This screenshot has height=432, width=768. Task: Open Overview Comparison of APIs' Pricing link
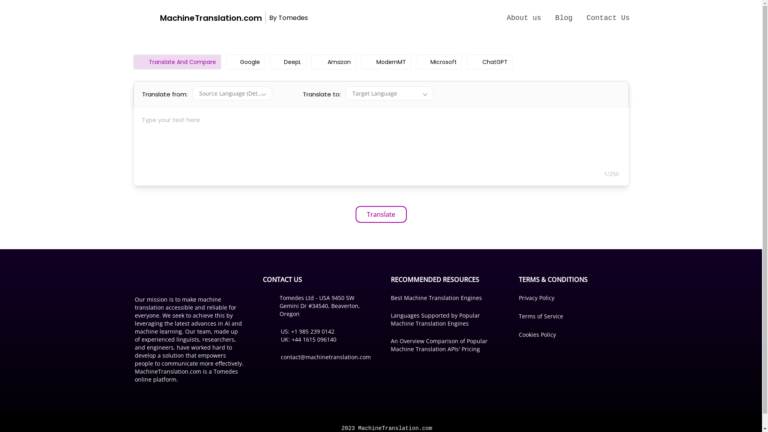439,345
